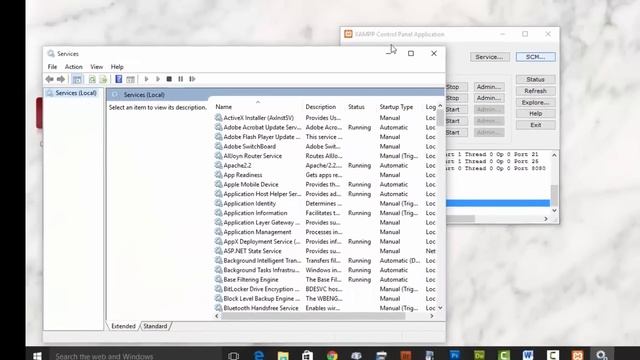Click the Stop Service square icon
Screen dimensions: 640x360
pyautogui.click(x=169, y=79)
